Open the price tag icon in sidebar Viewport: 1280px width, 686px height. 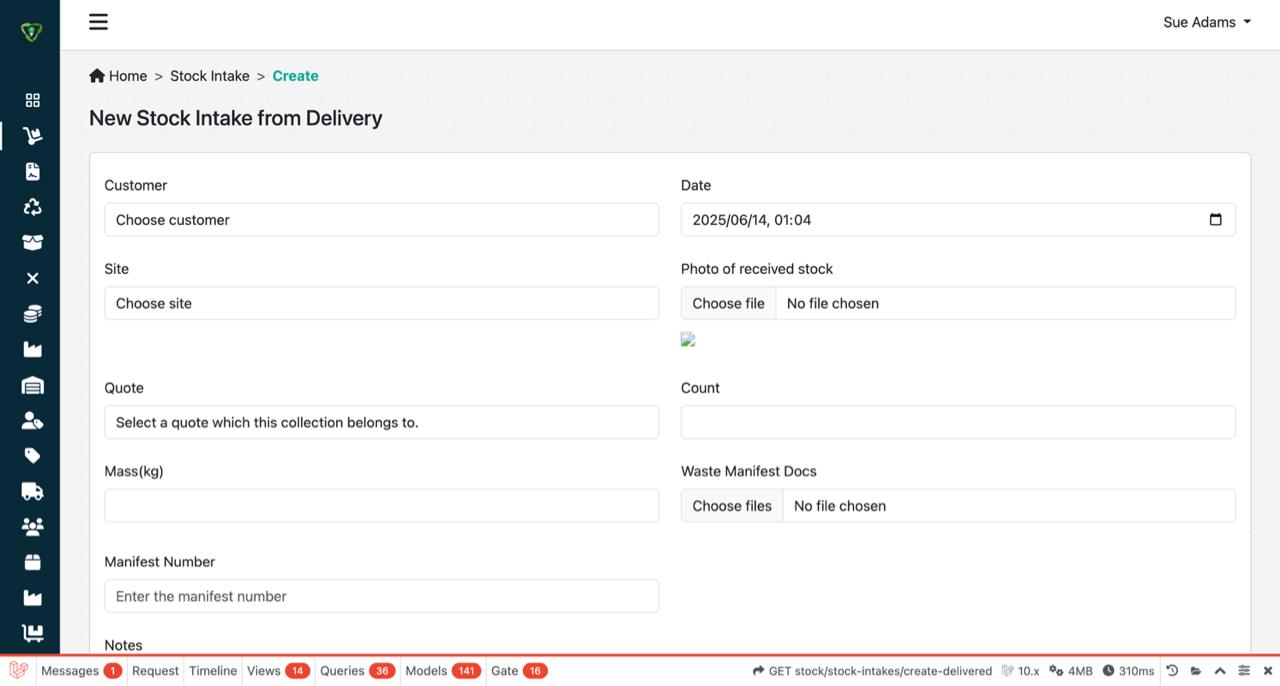tap(33, 456)
